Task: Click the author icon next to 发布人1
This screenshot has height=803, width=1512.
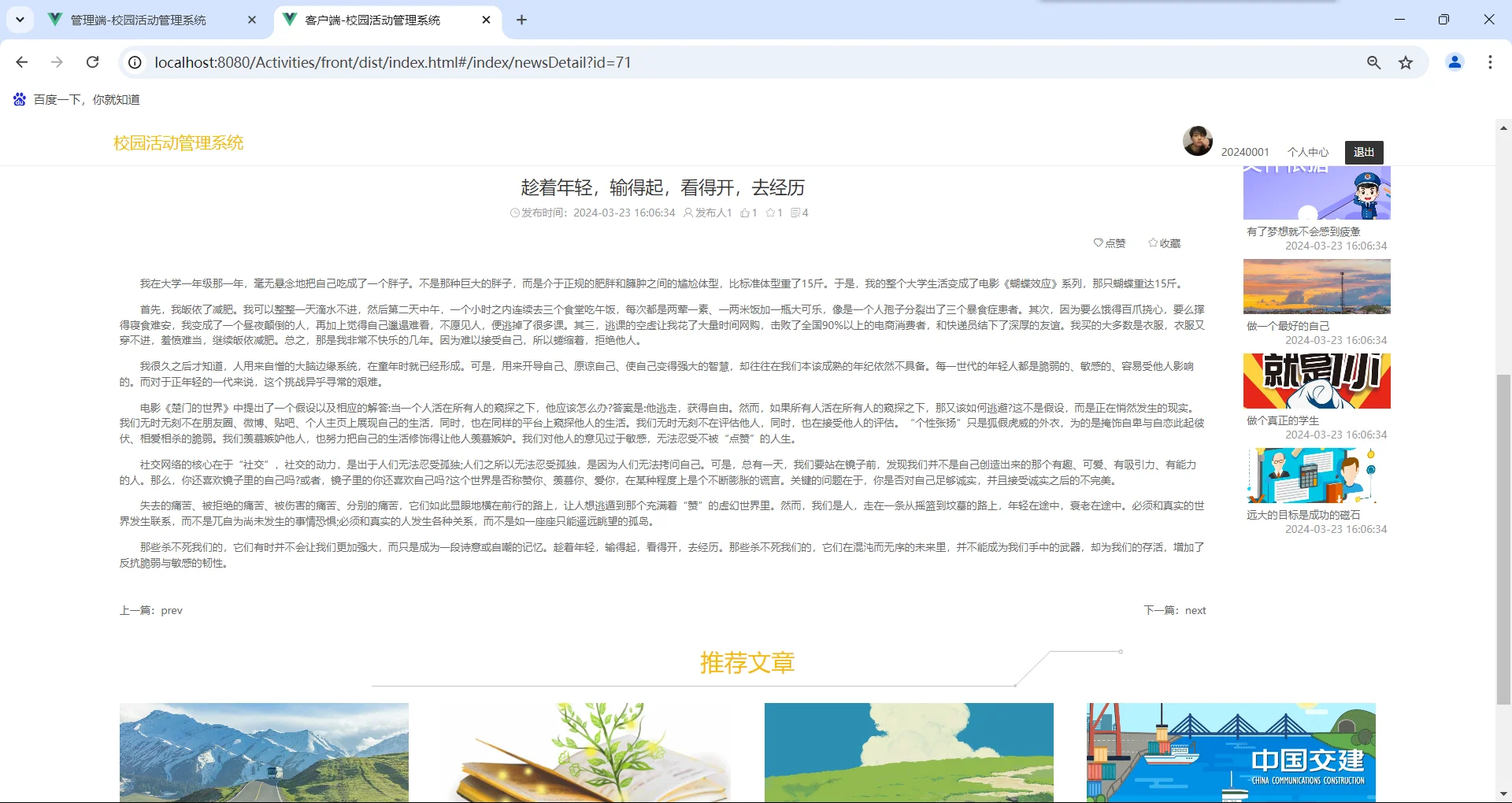Action: (x=687, y=213)
